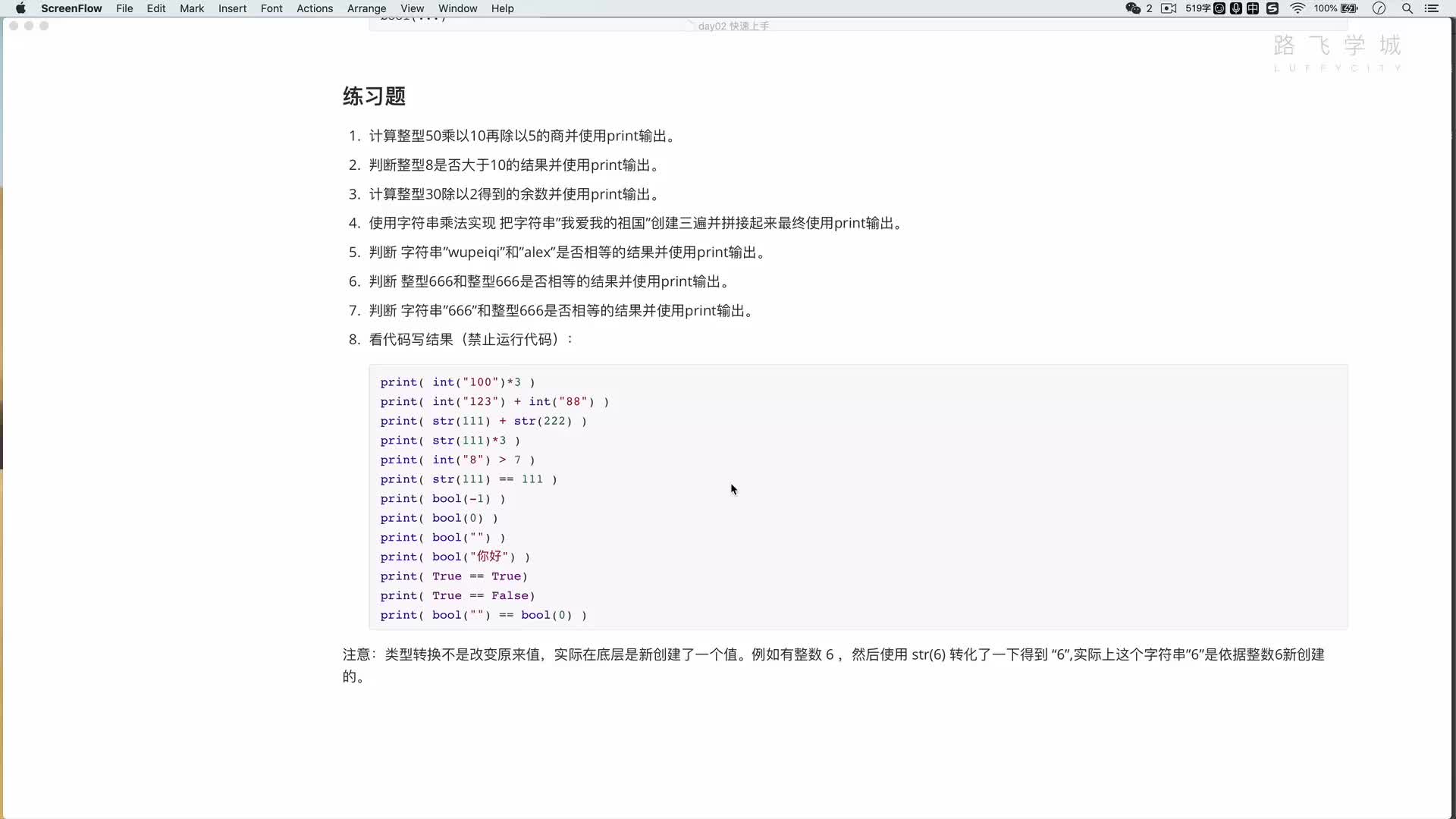Click exercise 1 about 50乘以10再除以5
Viewport: 1456px width, 819px height.
click(522, 136)
